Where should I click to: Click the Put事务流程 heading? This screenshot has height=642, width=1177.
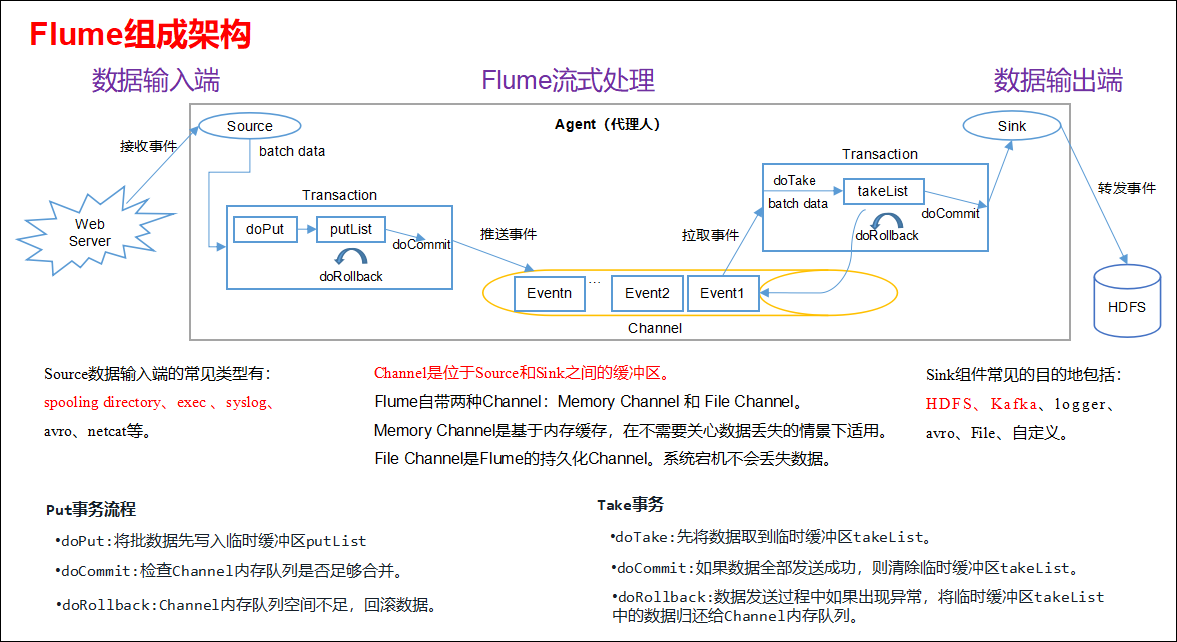click(91, 509)
